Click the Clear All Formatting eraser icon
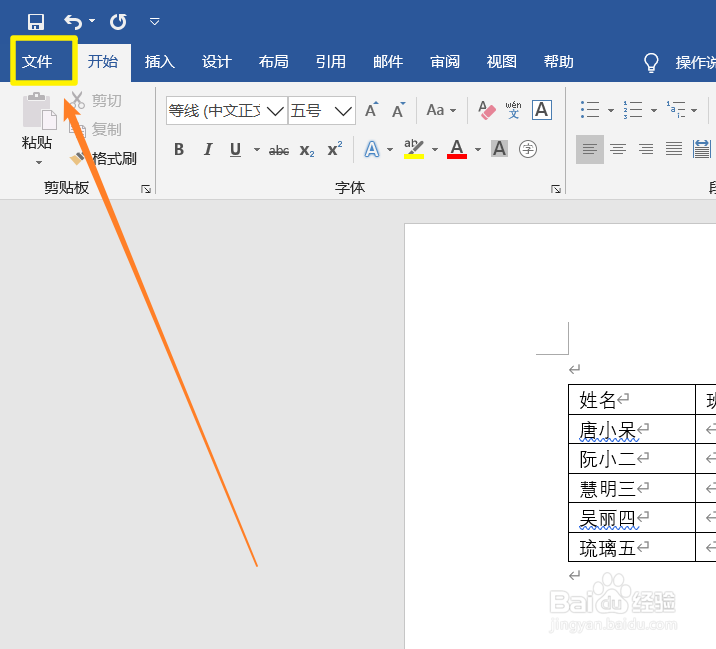 tap(486, 110)
